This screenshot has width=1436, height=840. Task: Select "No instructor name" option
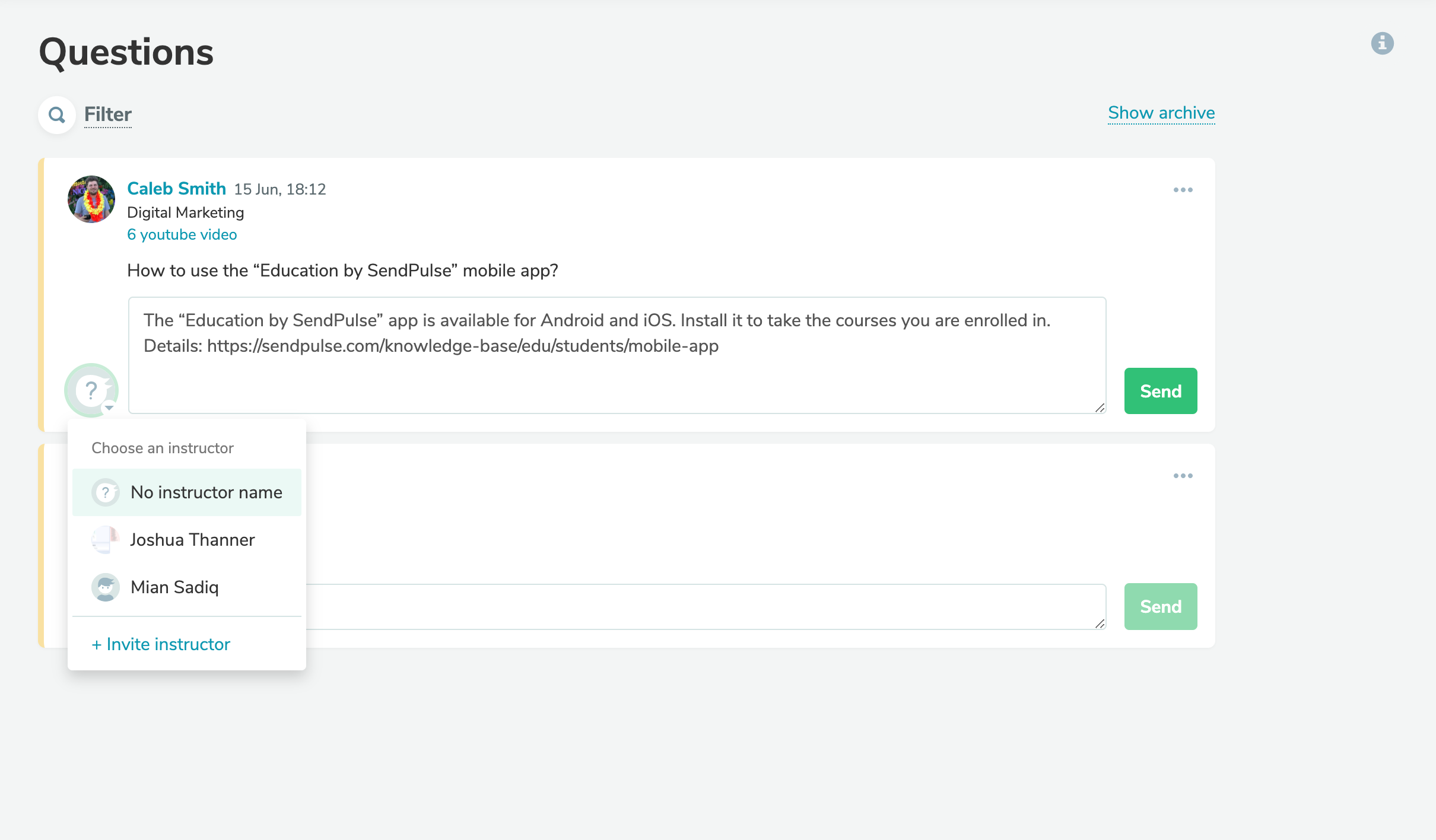pyautogui.click(x=206, y=492)
